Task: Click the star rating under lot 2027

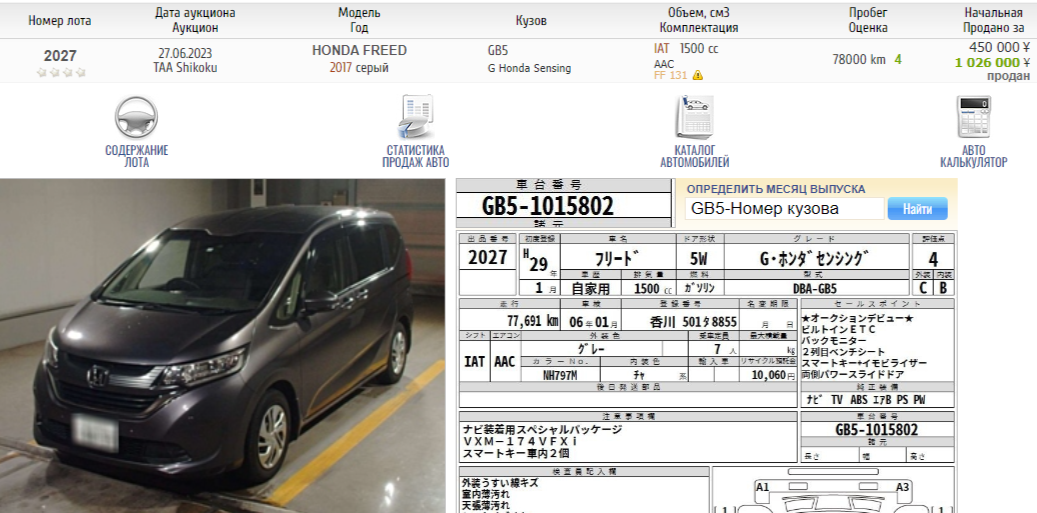Action: click(x=61, y=72)
